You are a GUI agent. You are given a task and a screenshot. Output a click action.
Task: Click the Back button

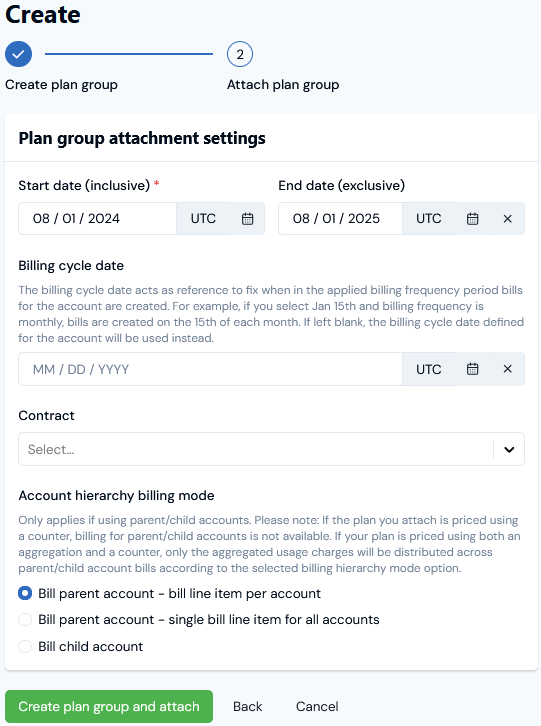tap(247, 706)
